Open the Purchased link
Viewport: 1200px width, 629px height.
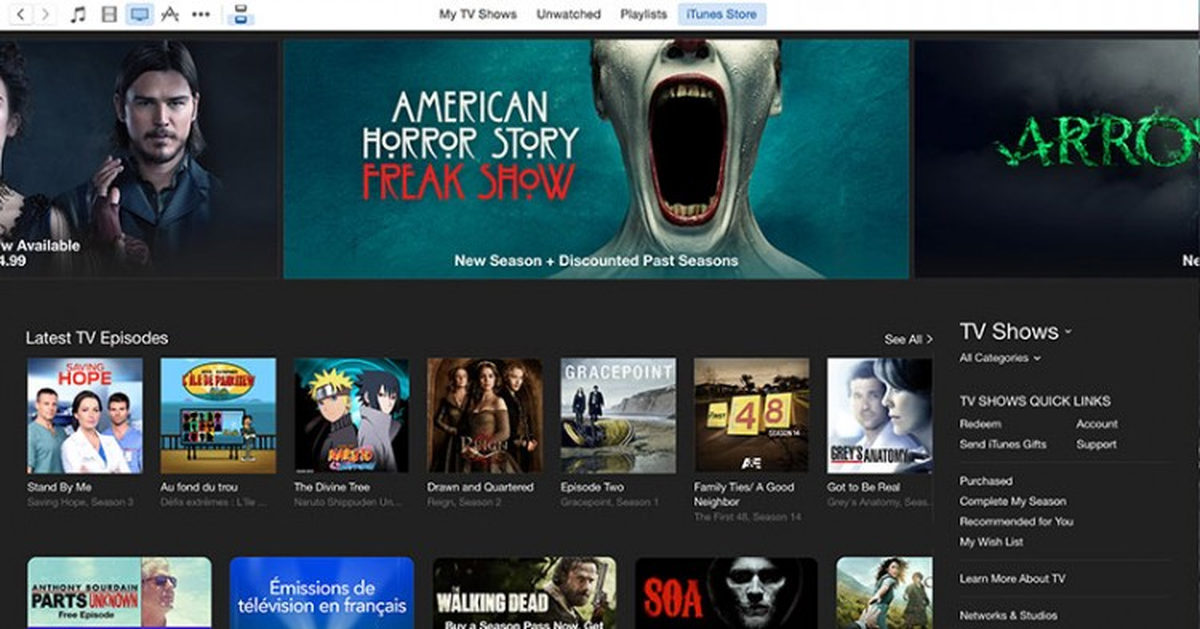986,481
